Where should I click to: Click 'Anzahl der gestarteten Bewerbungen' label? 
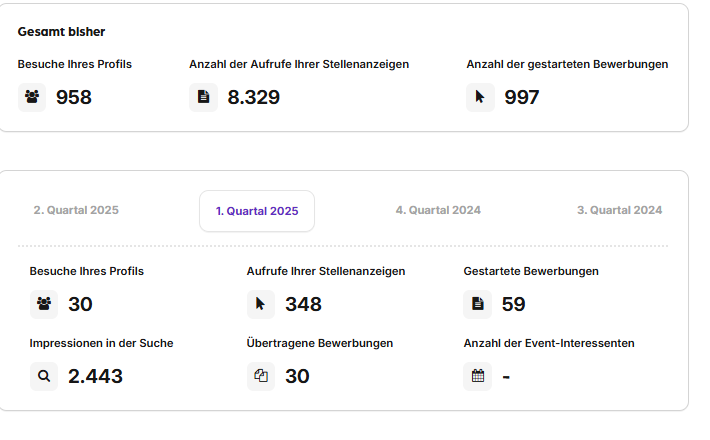click(567, 64)
